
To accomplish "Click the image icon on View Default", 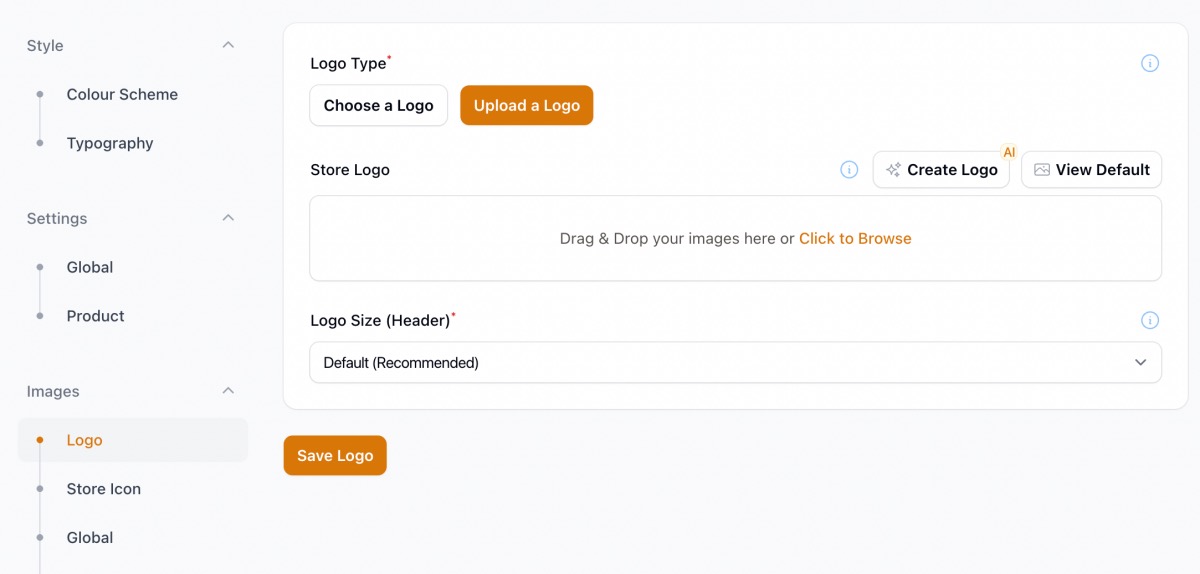I will click(1042, 170).
